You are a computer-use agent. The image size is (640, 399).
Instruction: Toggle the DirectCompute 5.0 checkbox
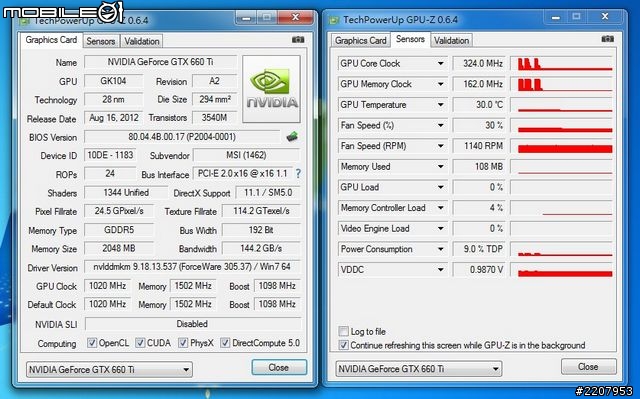[225, 343]
